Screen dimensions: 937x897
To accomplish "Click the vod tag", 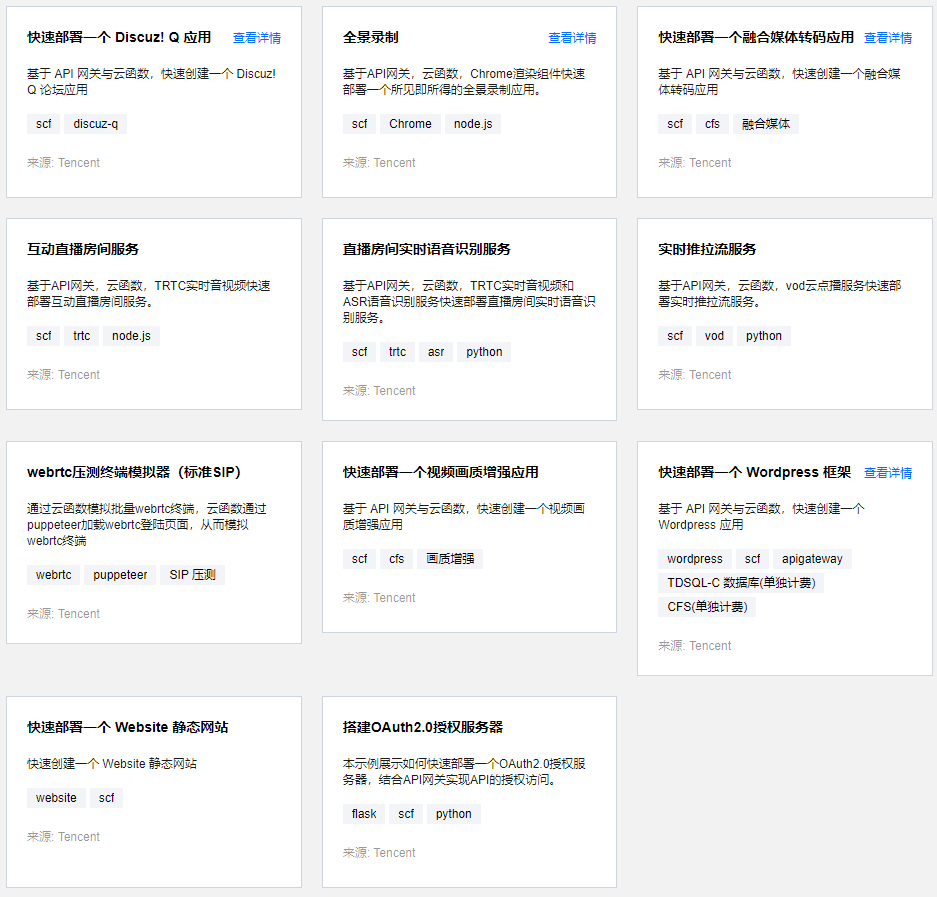I will tap(714, 336).
